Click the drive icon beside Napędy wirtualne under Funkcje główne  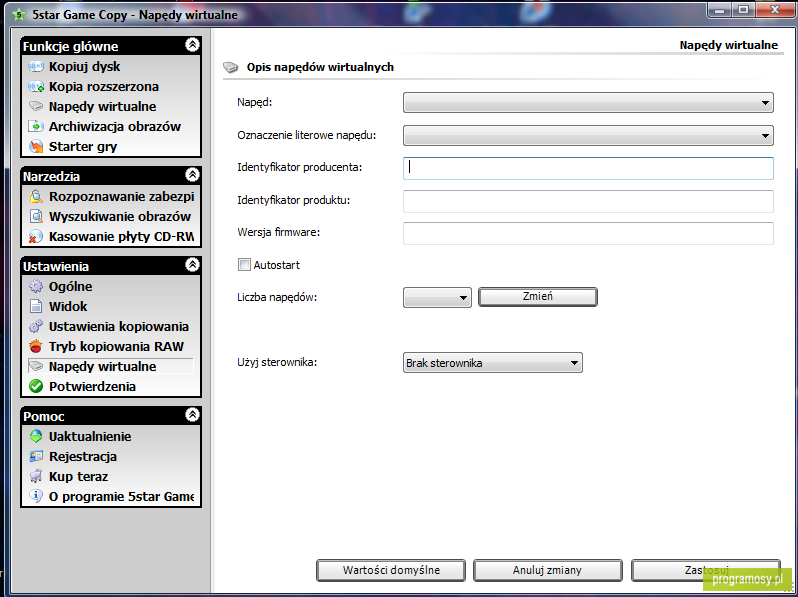click(x=36, y=106)
